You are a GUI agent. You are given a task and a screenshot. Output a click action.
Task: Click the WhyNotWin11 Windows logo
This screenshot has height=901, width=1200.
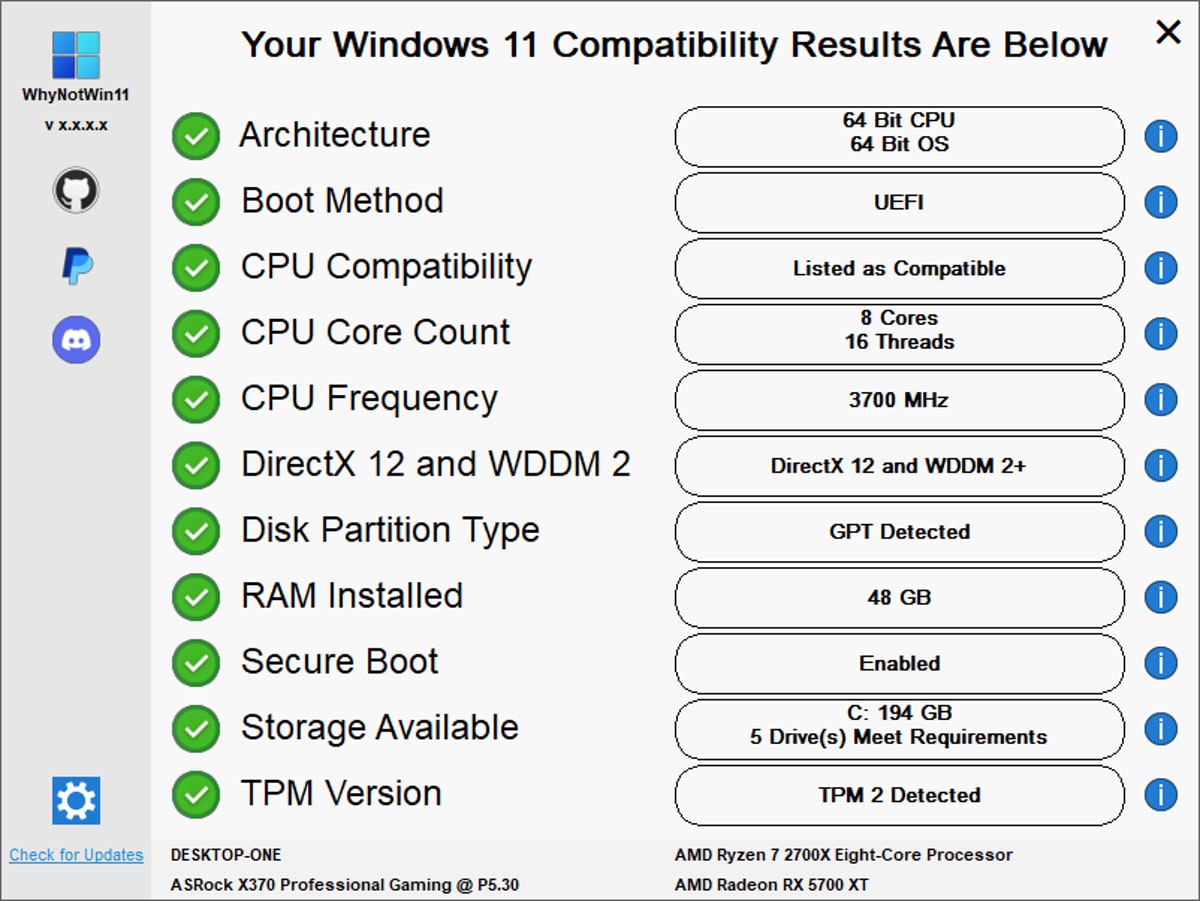pyautogui.click(x=76, y=55)
